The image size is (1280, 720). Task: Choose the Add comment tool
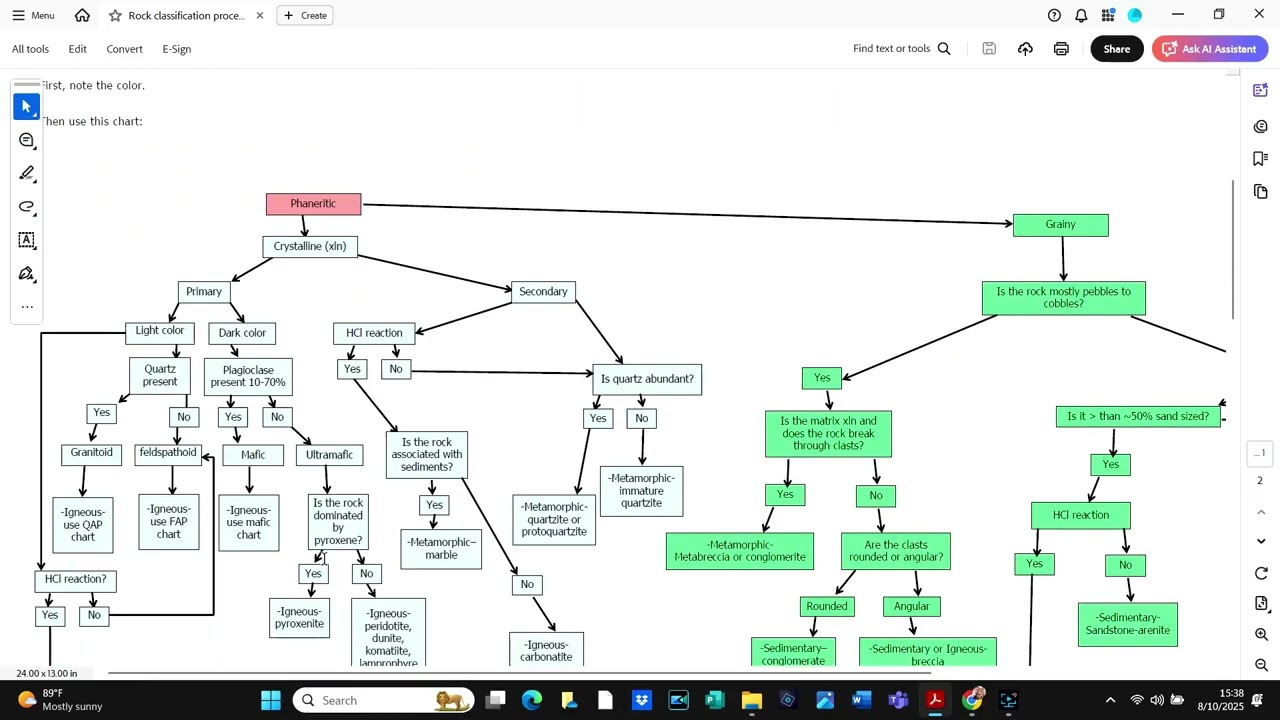tap(27, 140)
